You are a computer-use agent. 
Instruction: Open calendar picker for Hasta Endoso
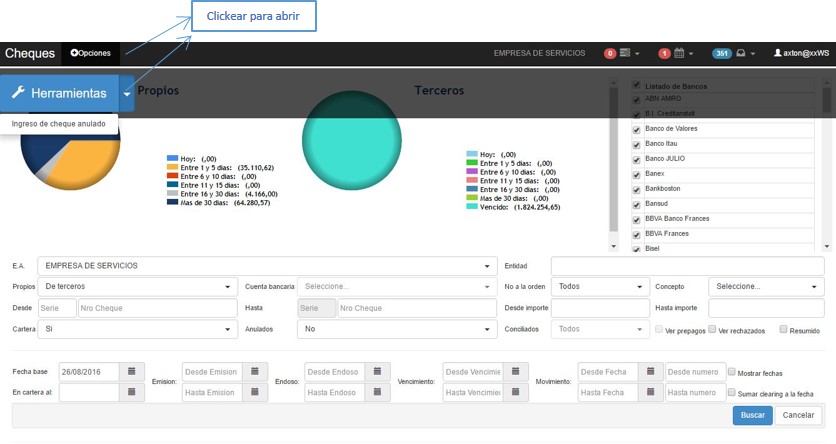point(376,392)
